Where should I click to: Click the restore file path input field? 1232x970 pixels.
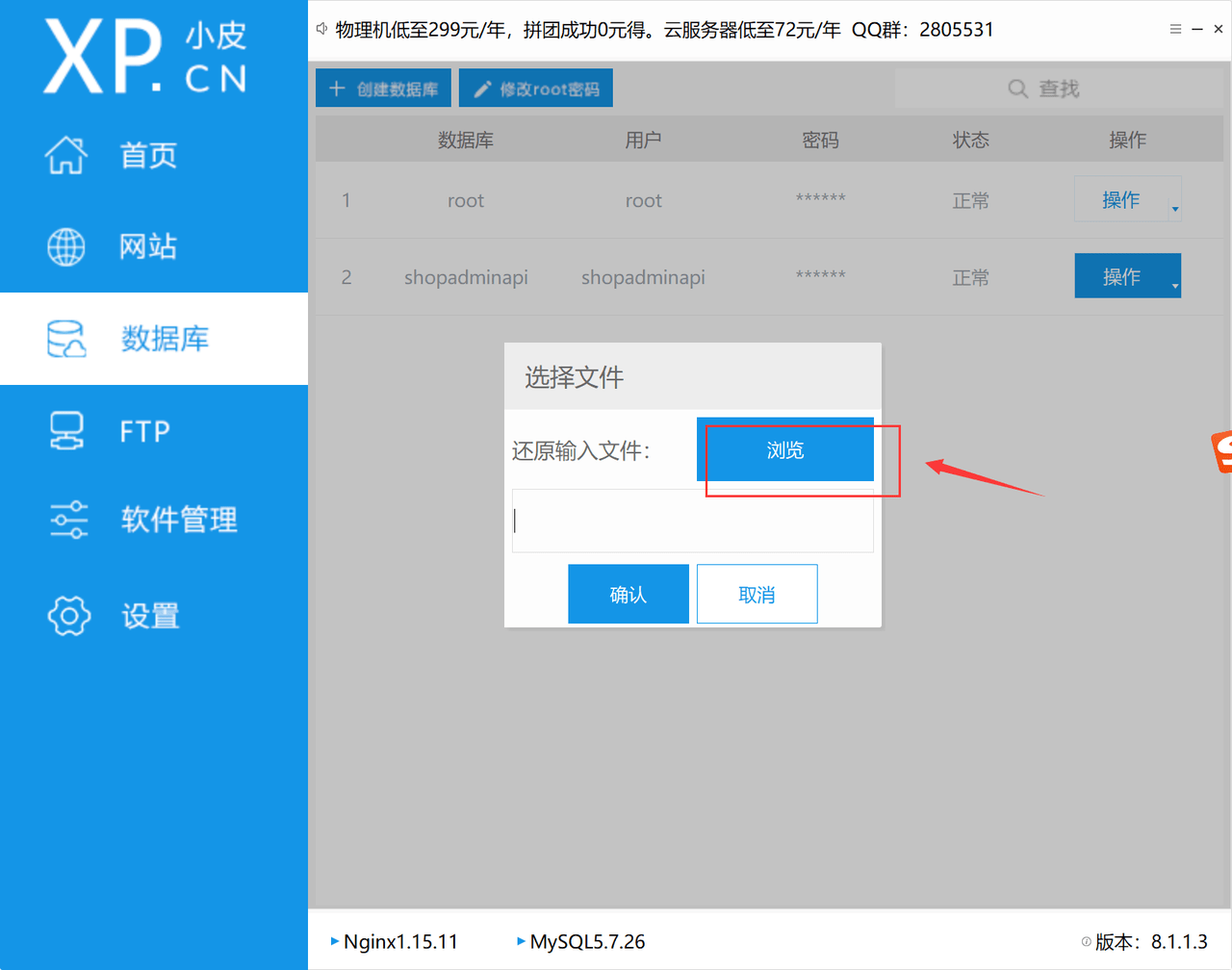693,521
